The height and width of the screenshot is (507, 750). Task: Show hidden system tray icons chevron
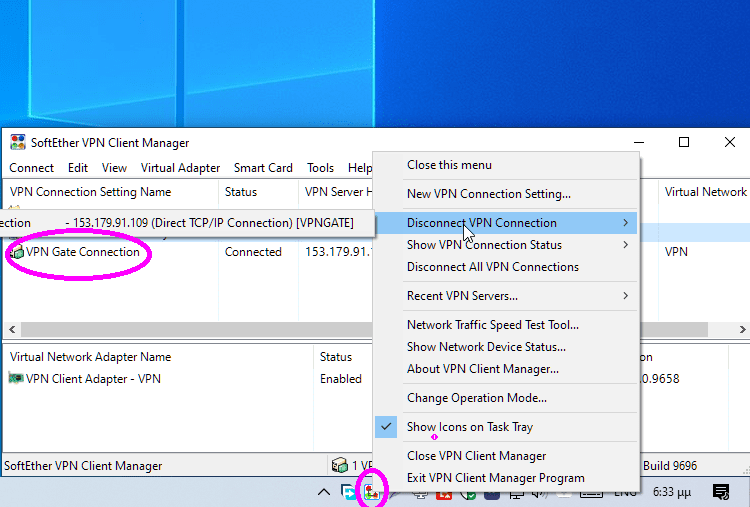(324, 492)
